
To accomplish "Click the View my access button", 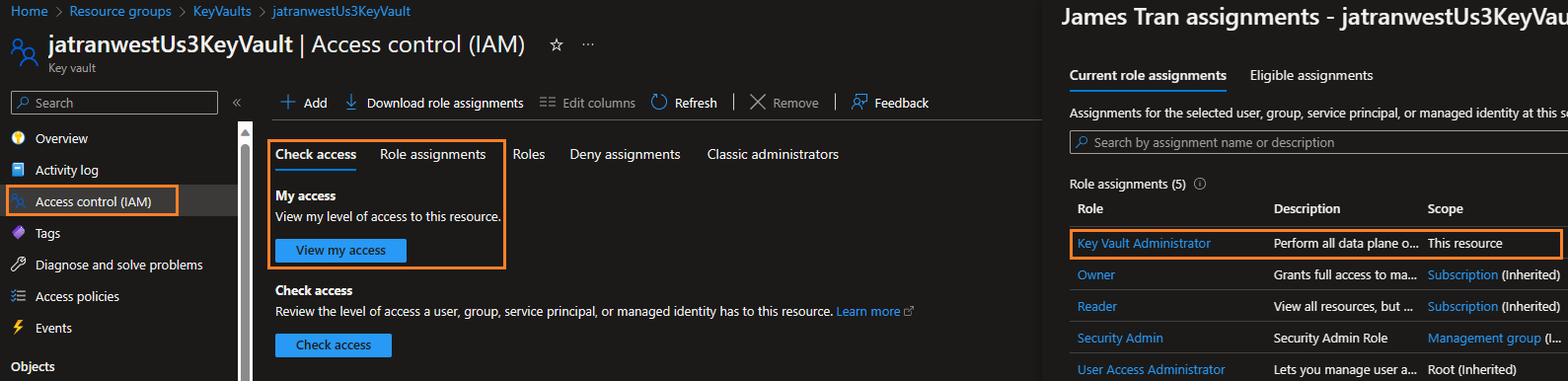I will pyautogui.click(x=340, y=251).
